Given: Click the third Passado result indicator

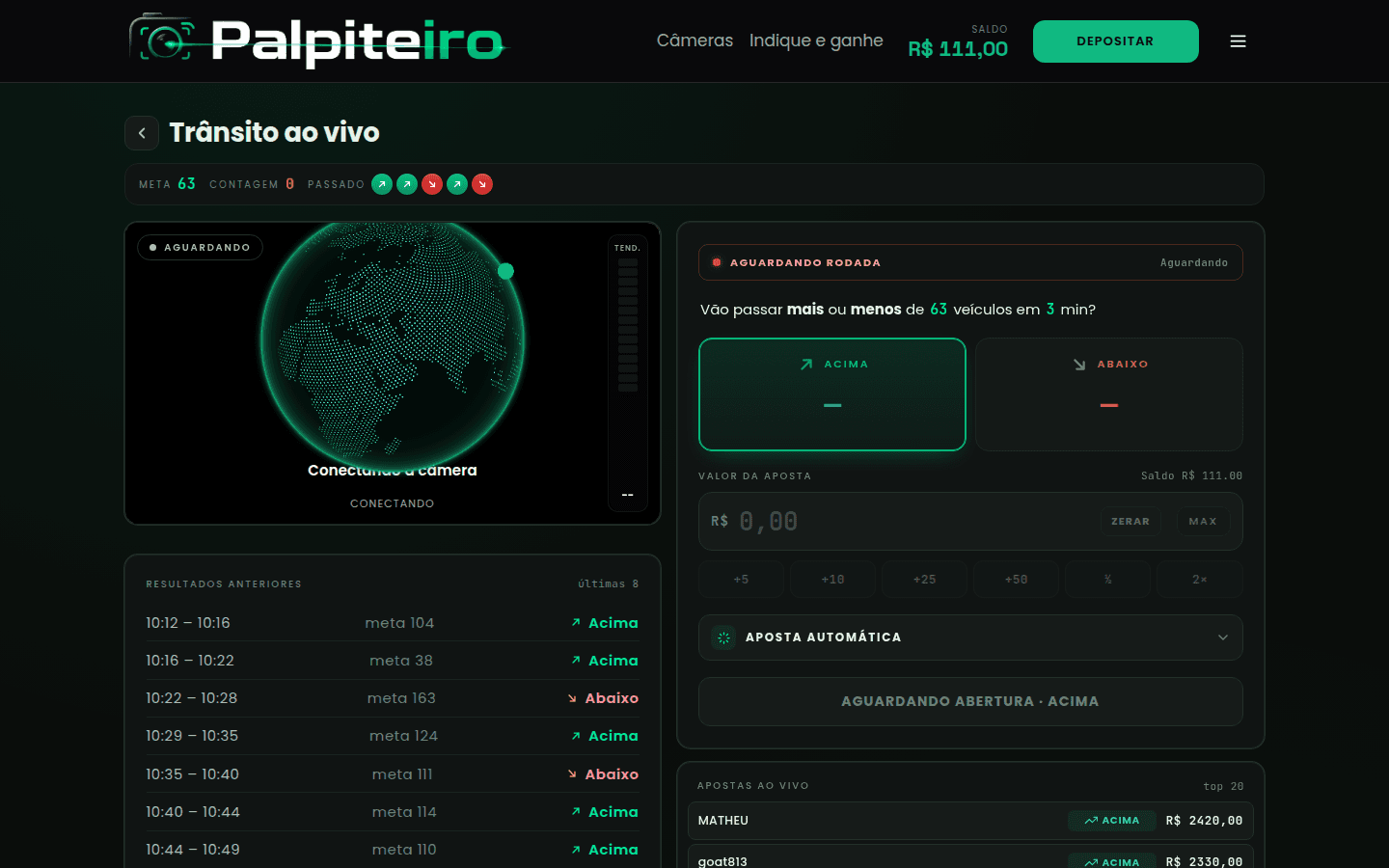Looking at the screenshot, I should (432, 184).
